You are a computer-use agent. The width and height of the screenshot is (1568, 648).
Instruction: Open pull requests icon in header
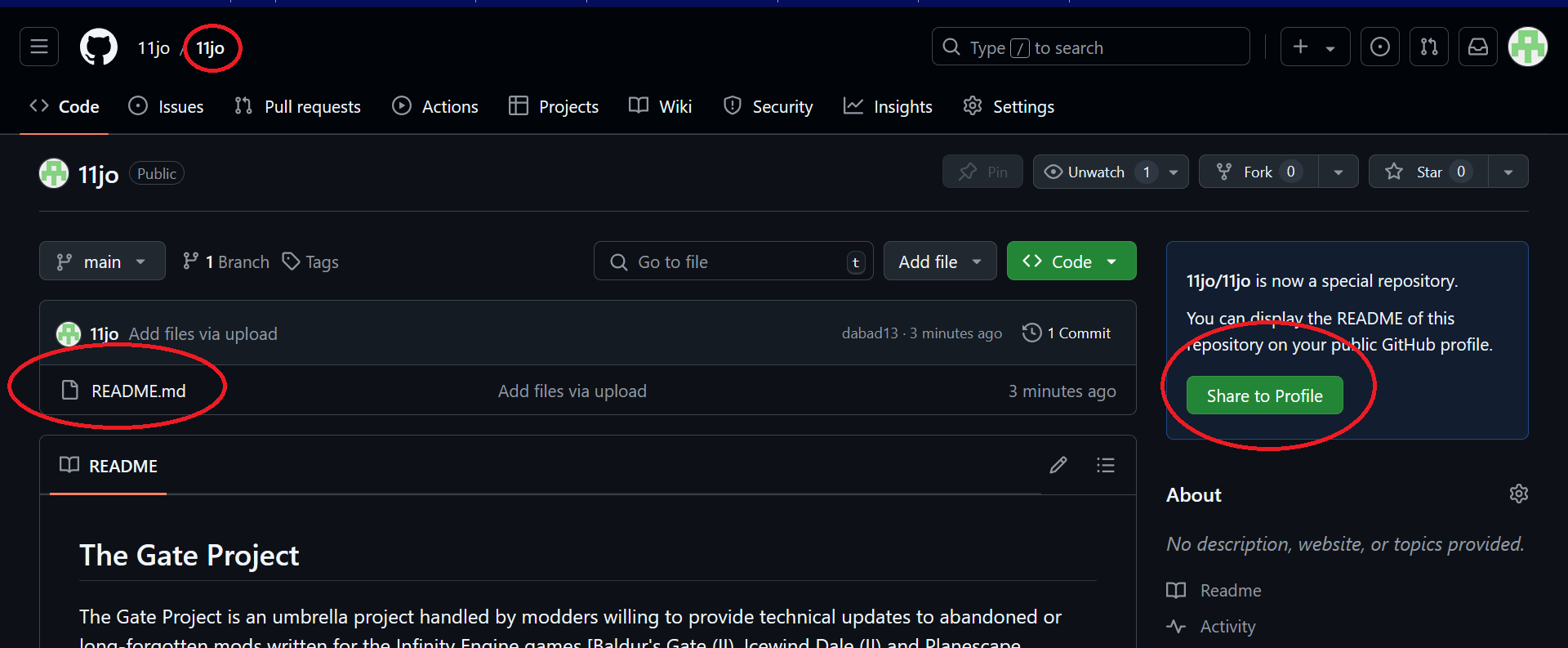point(1428,47)
